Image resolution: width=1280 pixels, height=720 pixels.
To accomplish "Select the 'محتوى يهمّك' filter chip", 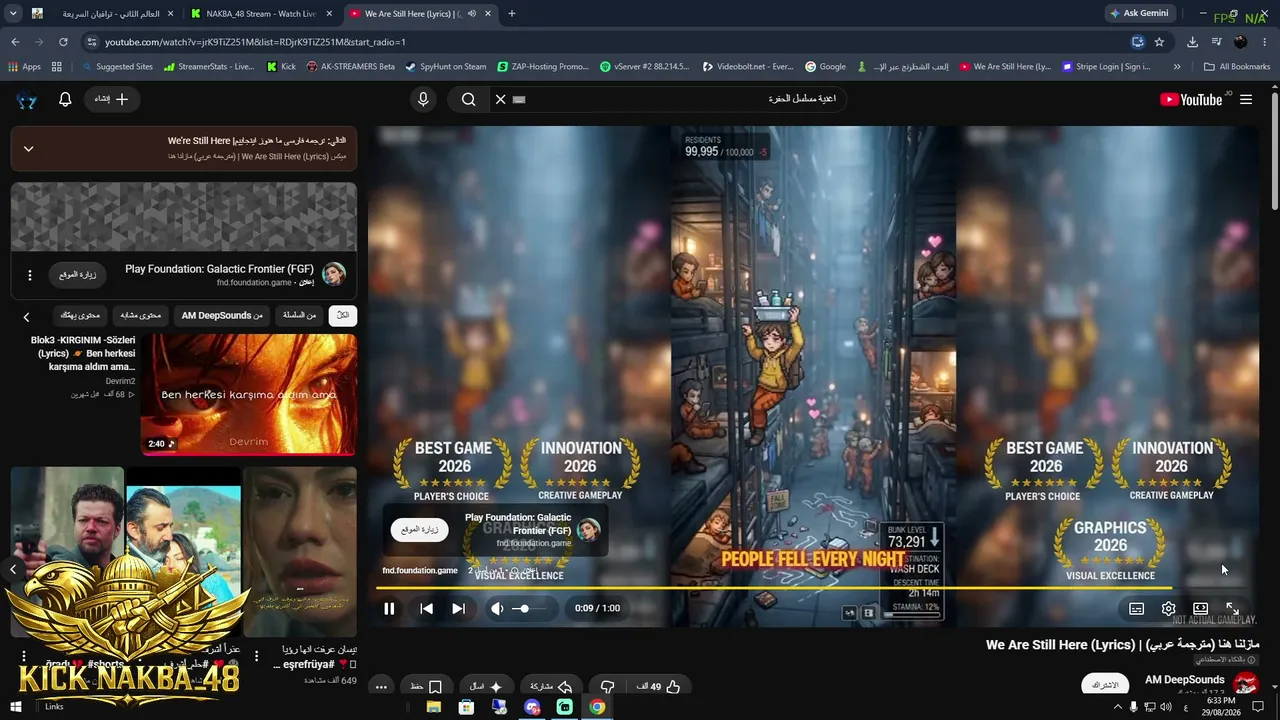I will click(80, 315).
